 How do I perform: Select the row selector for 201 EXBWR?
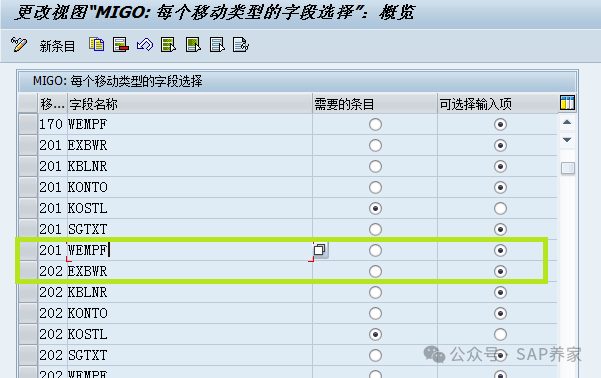pos(28,145)
